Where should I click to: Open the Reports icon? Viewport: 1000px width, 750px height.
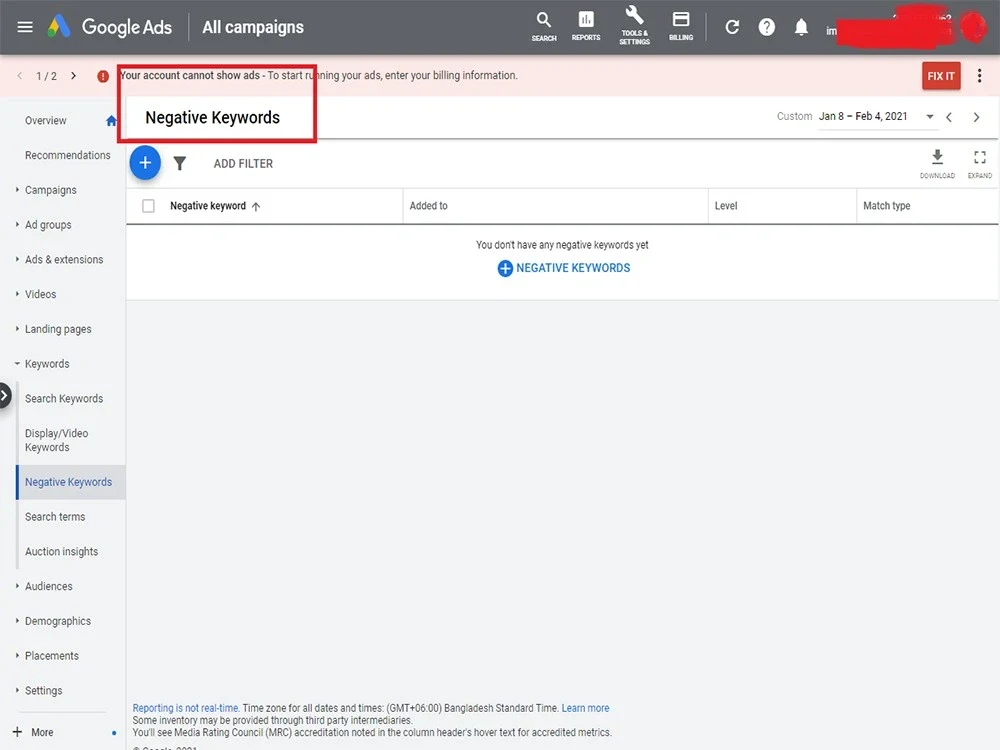tap(585, 27)
